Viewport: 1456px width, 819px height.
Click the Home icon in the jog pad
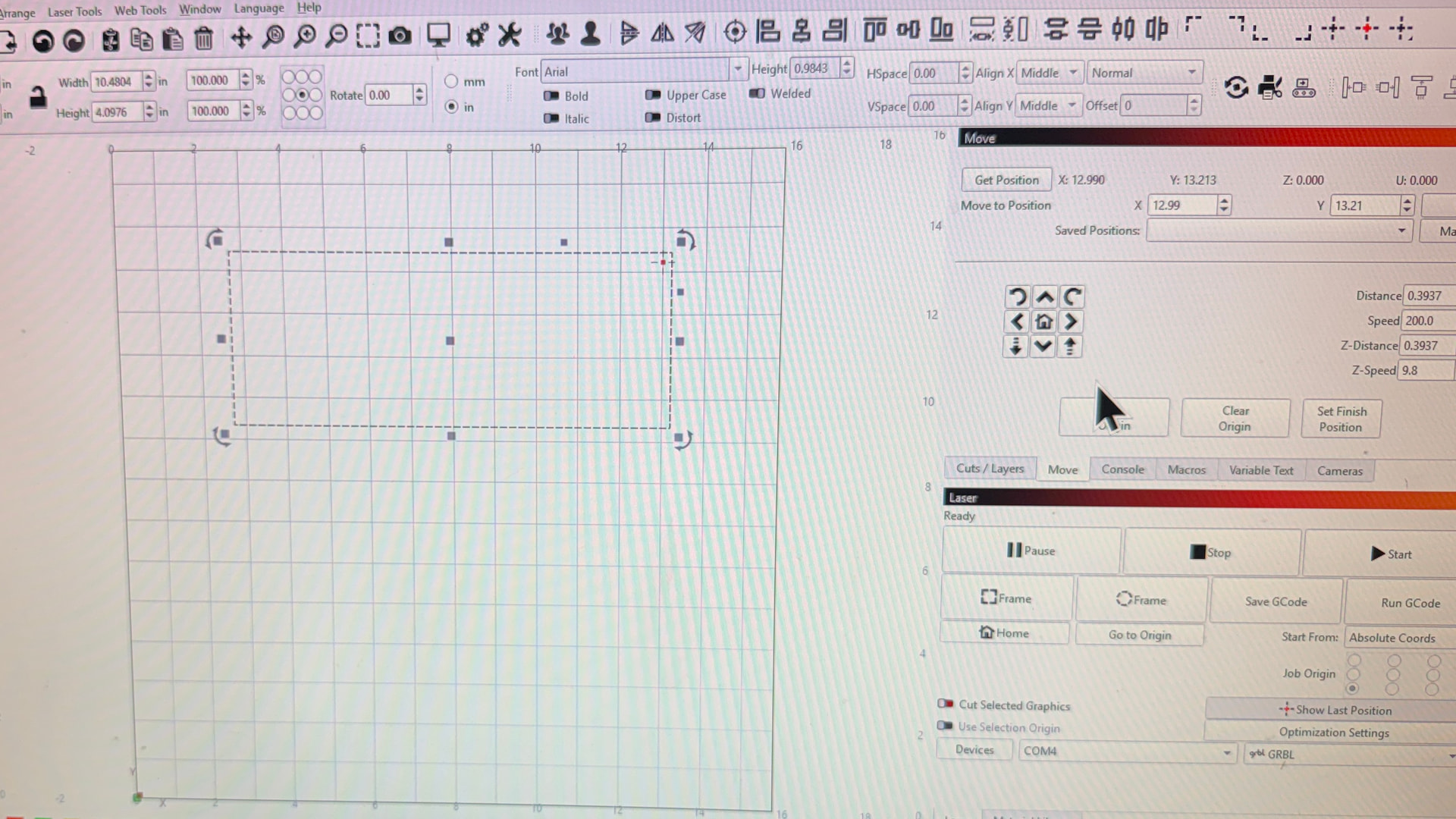coord(1044,322)
